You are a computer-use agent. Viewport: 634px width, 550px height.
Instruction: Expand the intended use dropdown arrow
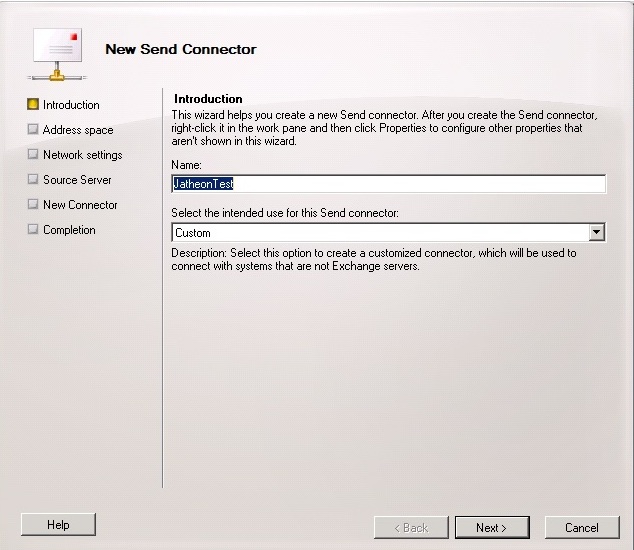click(596, 233)
